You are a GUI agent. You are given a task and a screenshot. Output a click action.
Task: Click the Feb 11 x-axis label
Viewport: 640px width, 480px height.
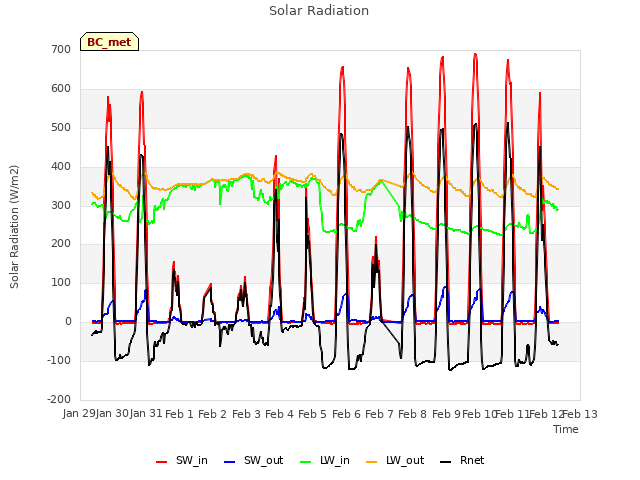point(512,414)
